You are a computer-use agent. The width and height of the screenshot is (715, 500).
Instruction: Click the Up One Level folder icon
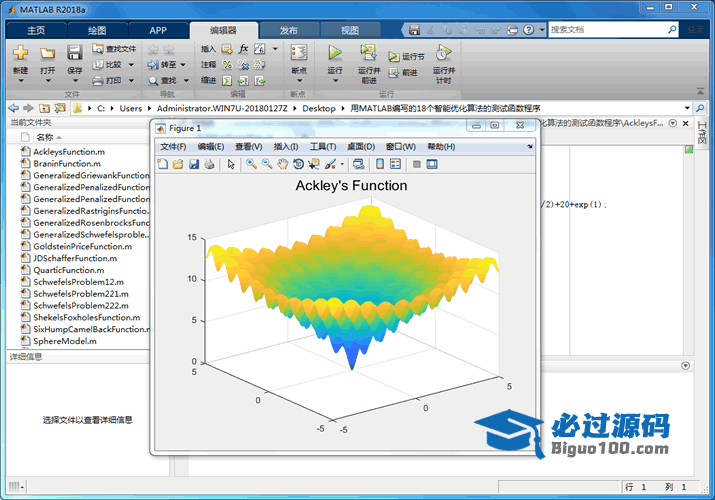pyautogui.click(x=44, y=108)
